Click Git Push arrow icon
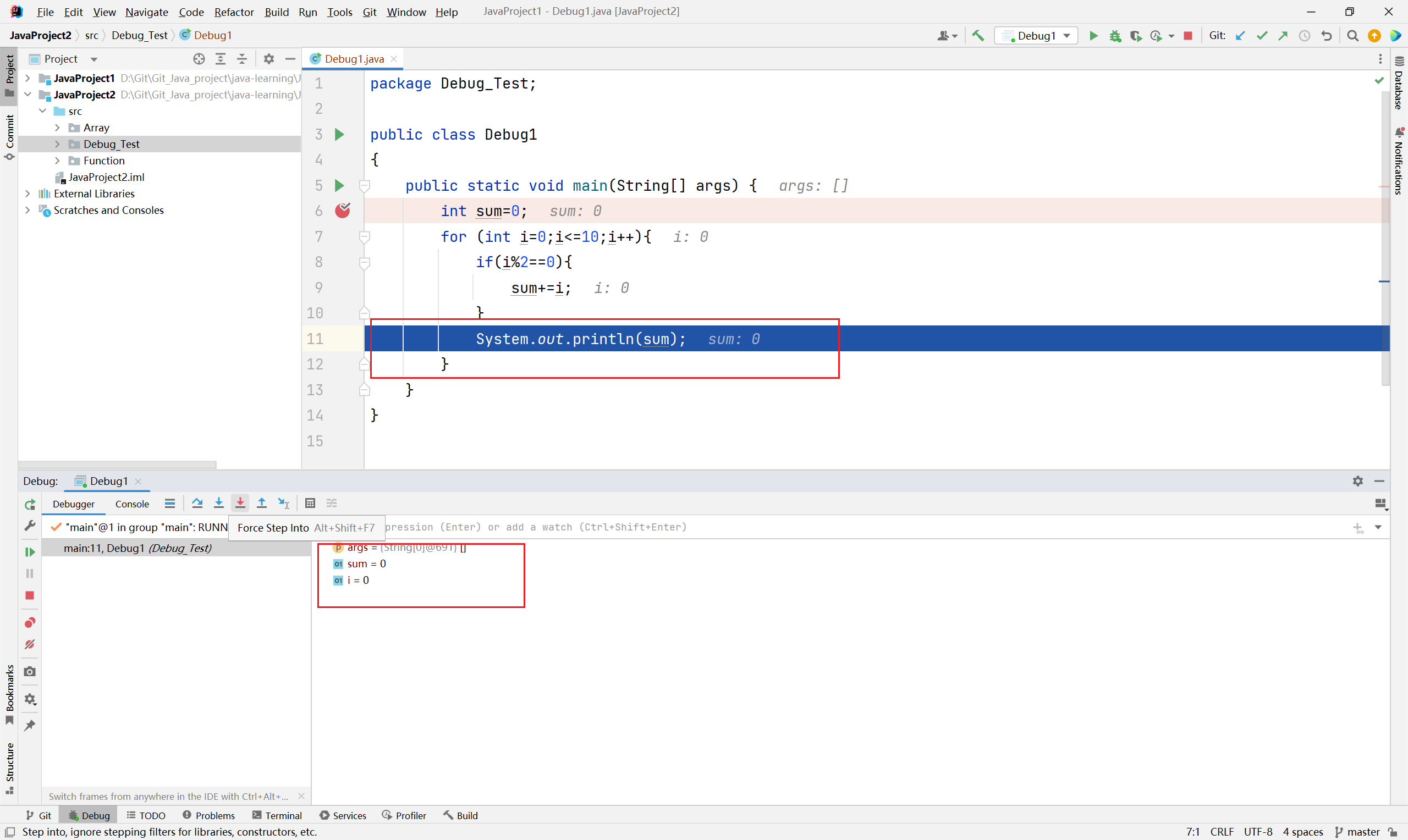This screenshot has height=840, width=1408. 1283,36
